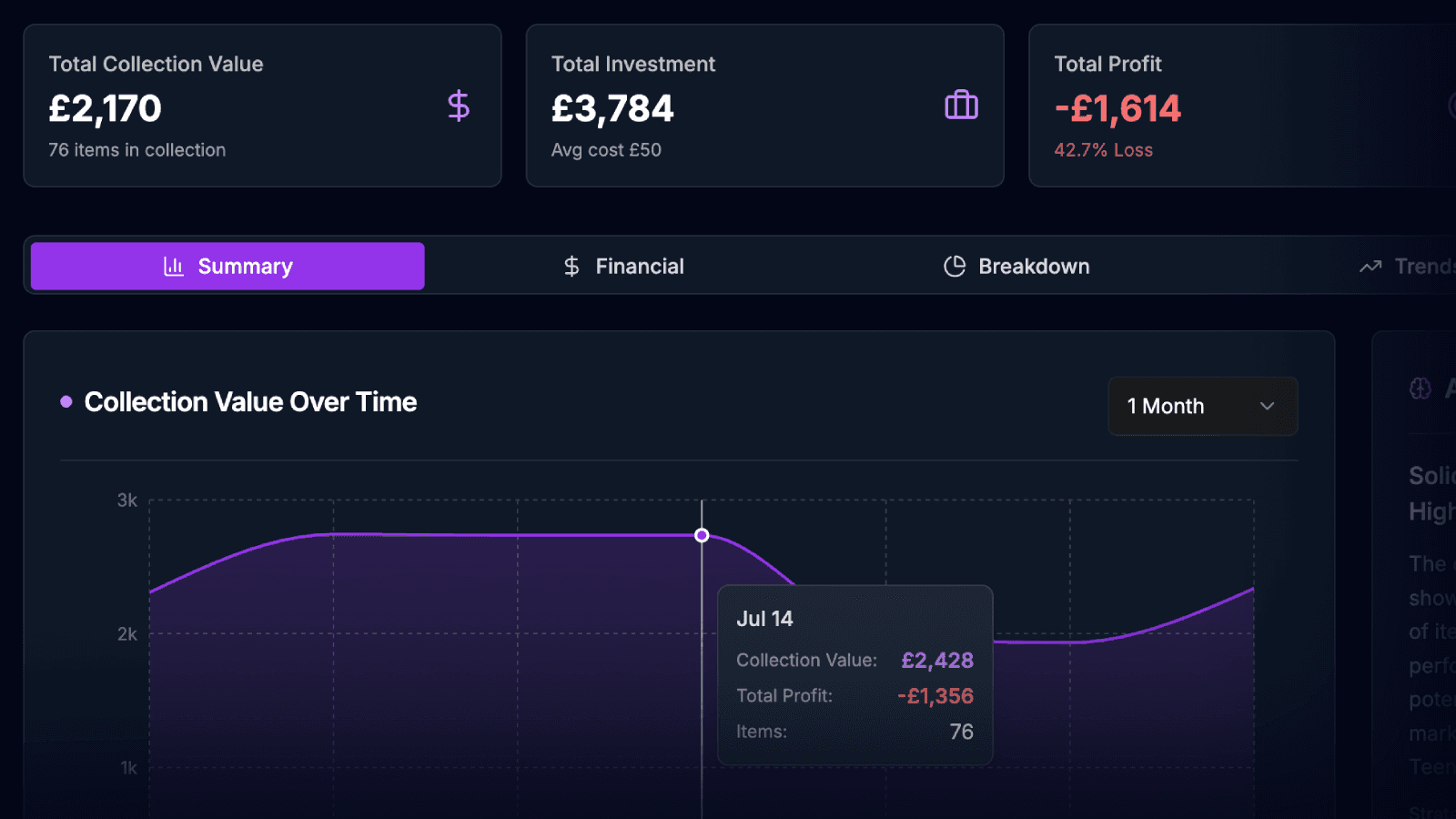
Task: Click the purple dot before Collection Value Over Time
Action: point(66,401)
